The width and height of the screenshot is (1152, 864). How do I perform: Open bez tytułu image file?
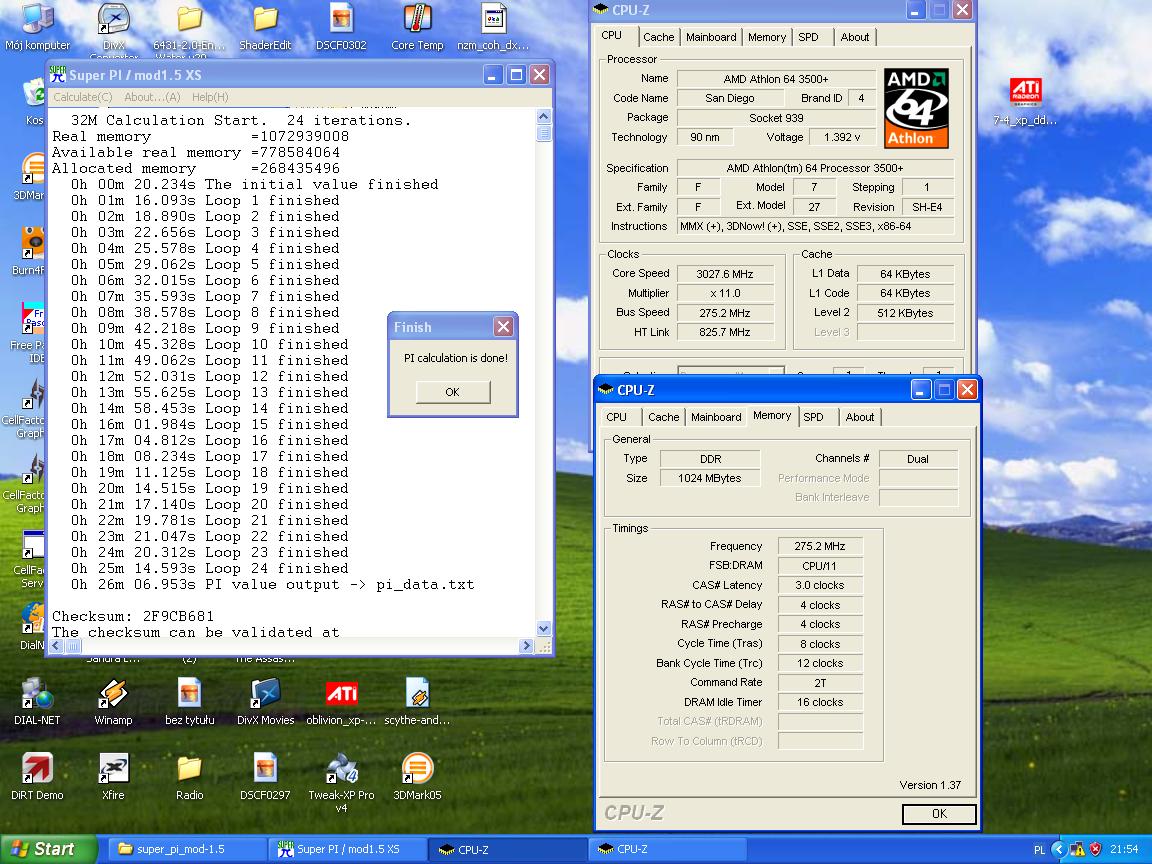coord(190,701)
